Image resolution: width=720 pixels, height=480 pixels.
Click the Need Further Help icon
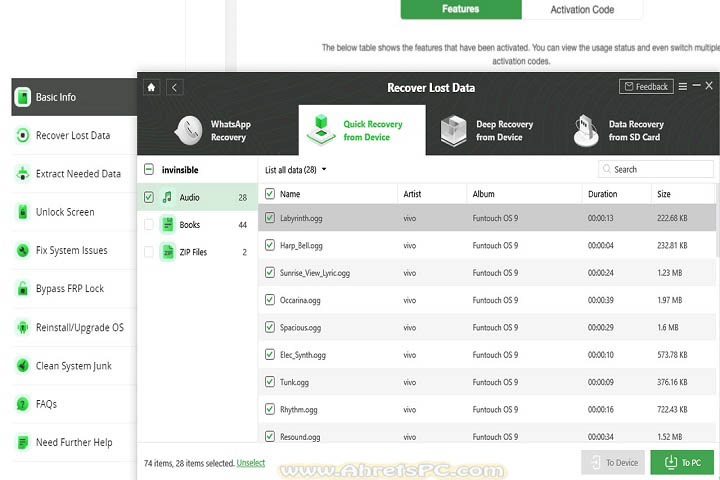click(x=22, y=442)
